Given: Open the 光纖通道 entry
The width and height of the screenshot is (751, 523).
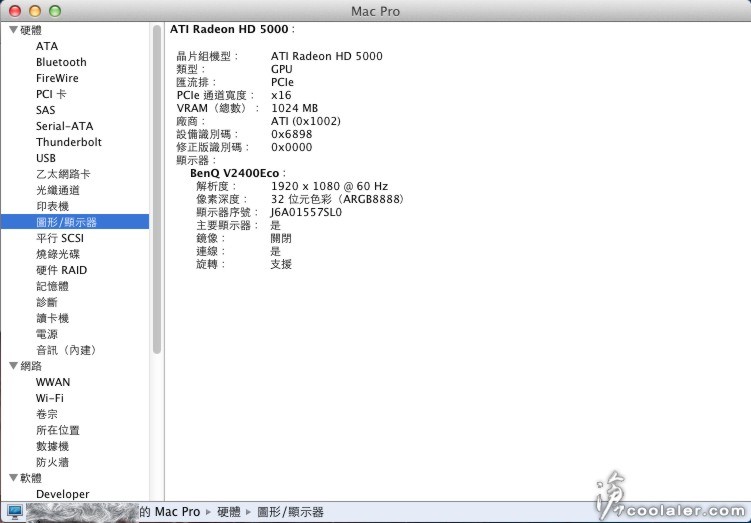Looking at the screenshot, I should click(x=57, y=190).
